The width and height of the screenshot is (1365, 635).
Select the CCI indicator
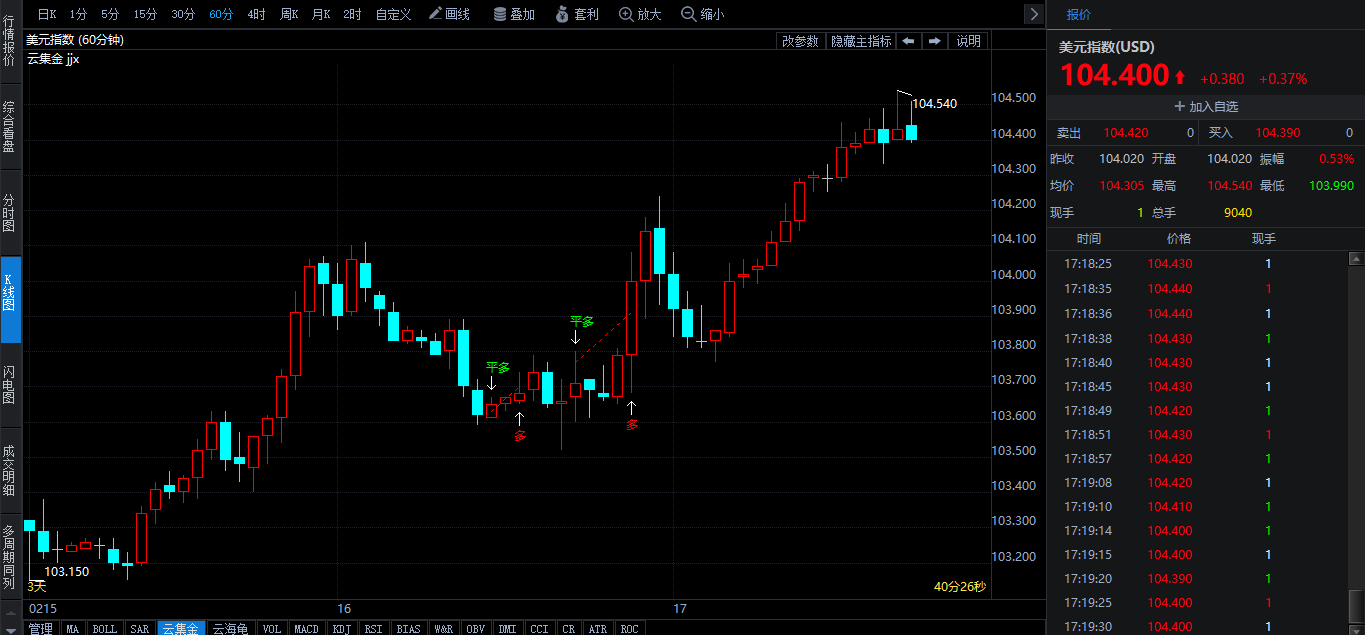(539, 628)
